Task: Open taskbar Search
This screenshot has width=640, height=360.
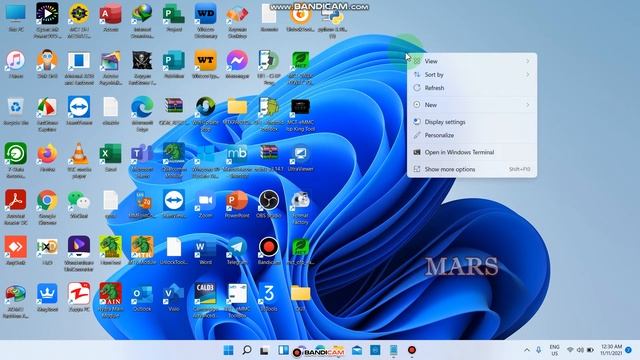Action: [247, 350]
